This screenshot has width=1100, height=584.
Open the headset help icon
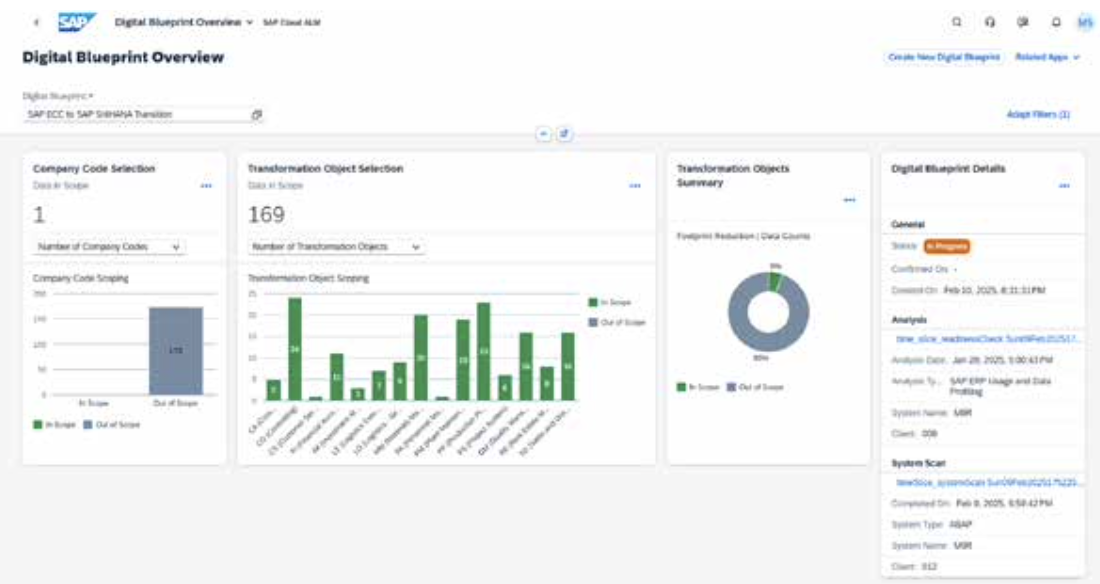click(x=990, y=22)
